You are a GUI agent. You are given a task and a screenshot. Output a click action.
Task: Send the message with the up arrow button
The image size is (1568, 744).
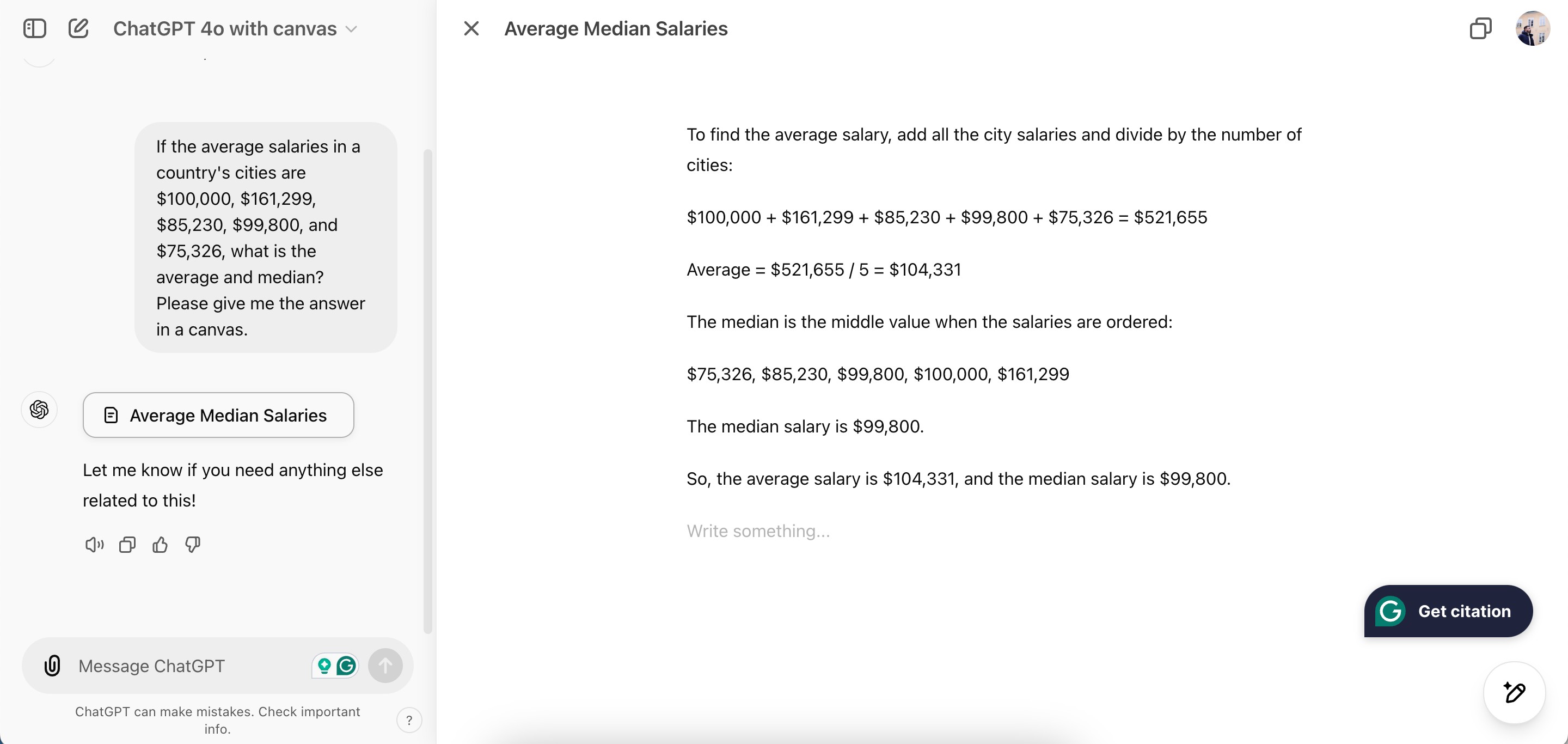click(x=385, y=666)
